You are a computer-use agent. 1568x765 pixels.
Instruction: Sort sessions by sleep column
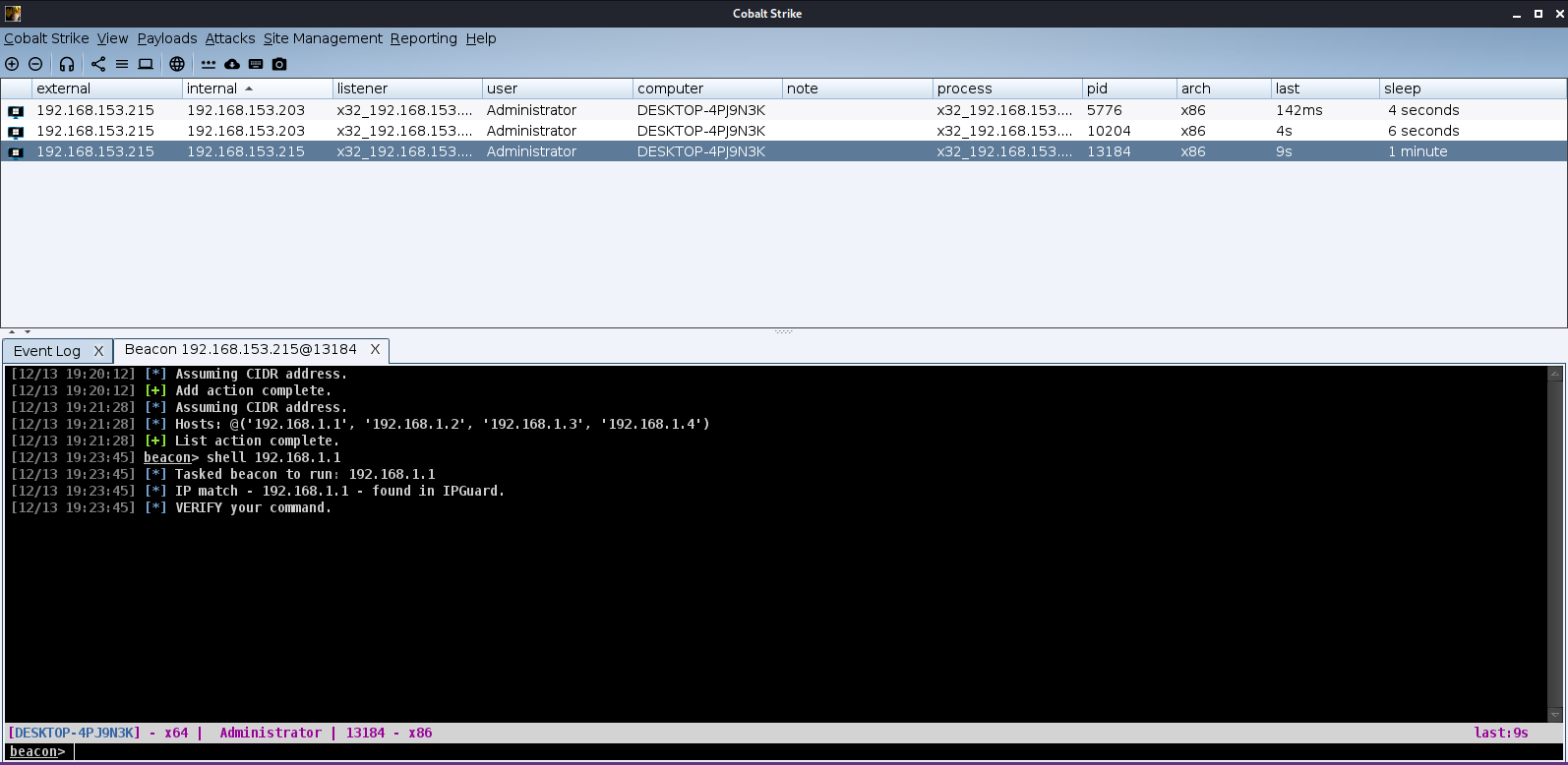tap(1473, 88)
